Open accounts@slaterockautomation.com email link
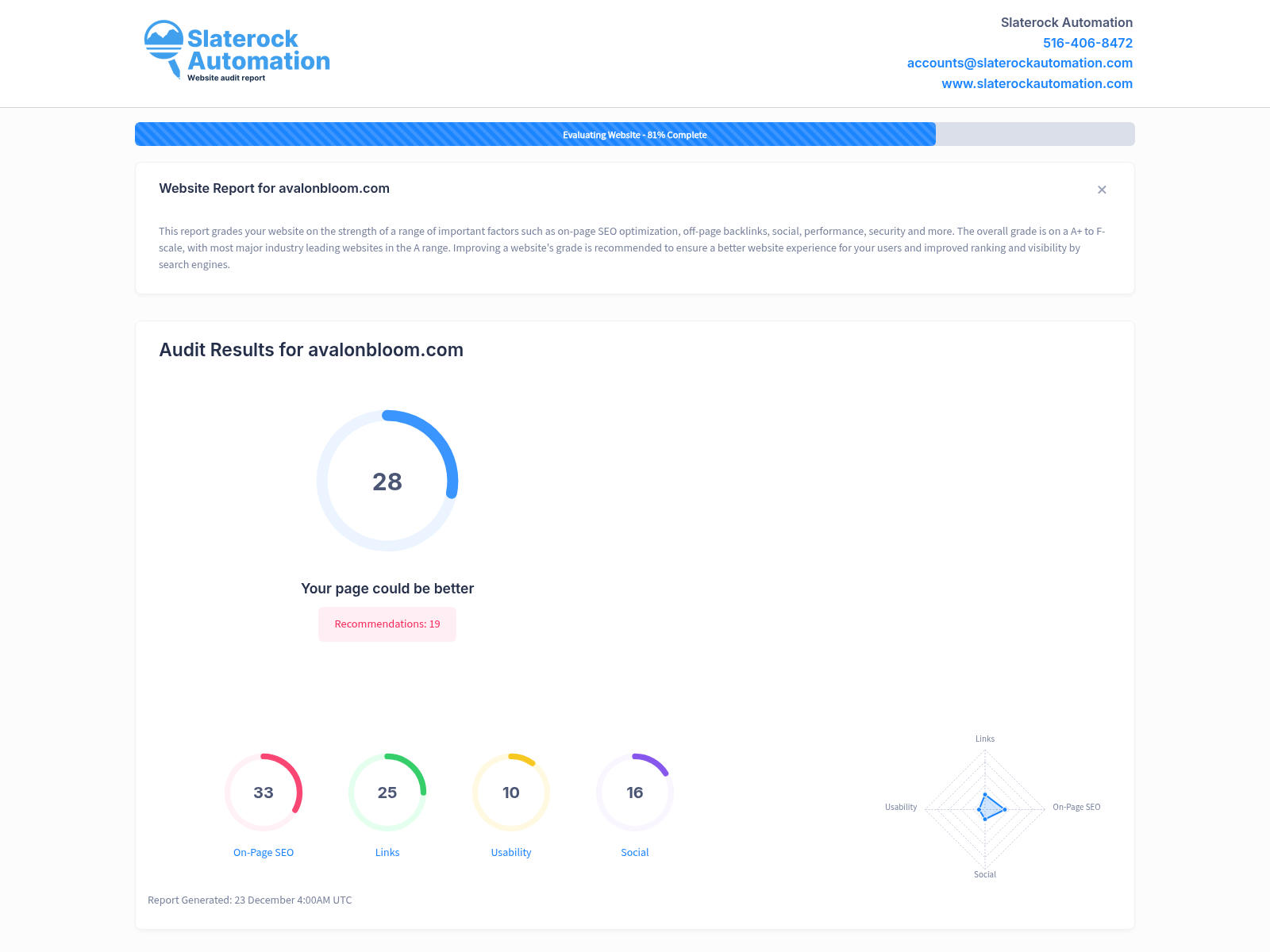Screen dimensions: 1270x952 tap(1020, 63)
